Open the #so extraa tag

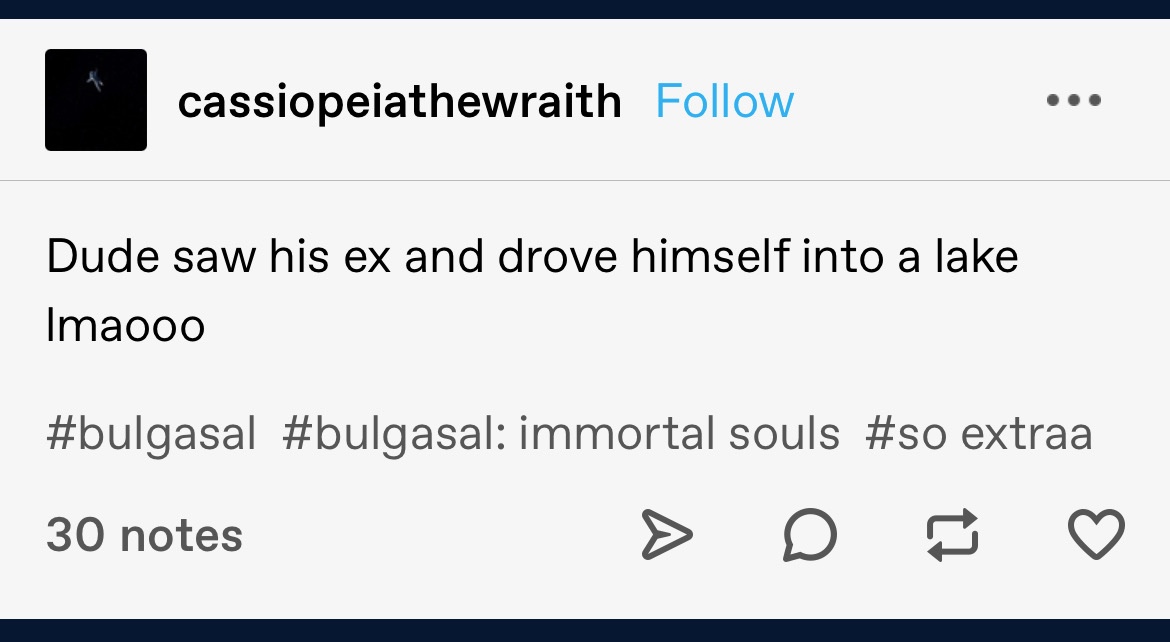tap(978, 434)
